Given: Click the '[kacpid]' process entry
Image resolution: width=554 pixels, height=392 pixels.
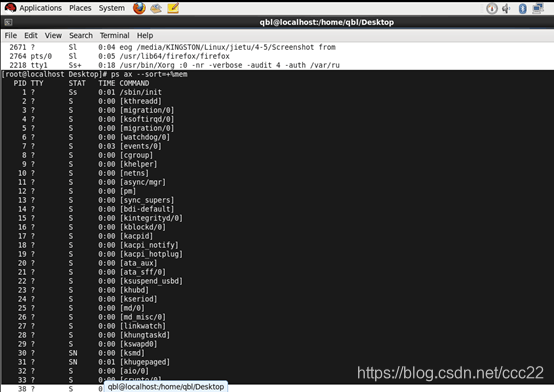Looking at the screenshot, I should tap(136, 236).
